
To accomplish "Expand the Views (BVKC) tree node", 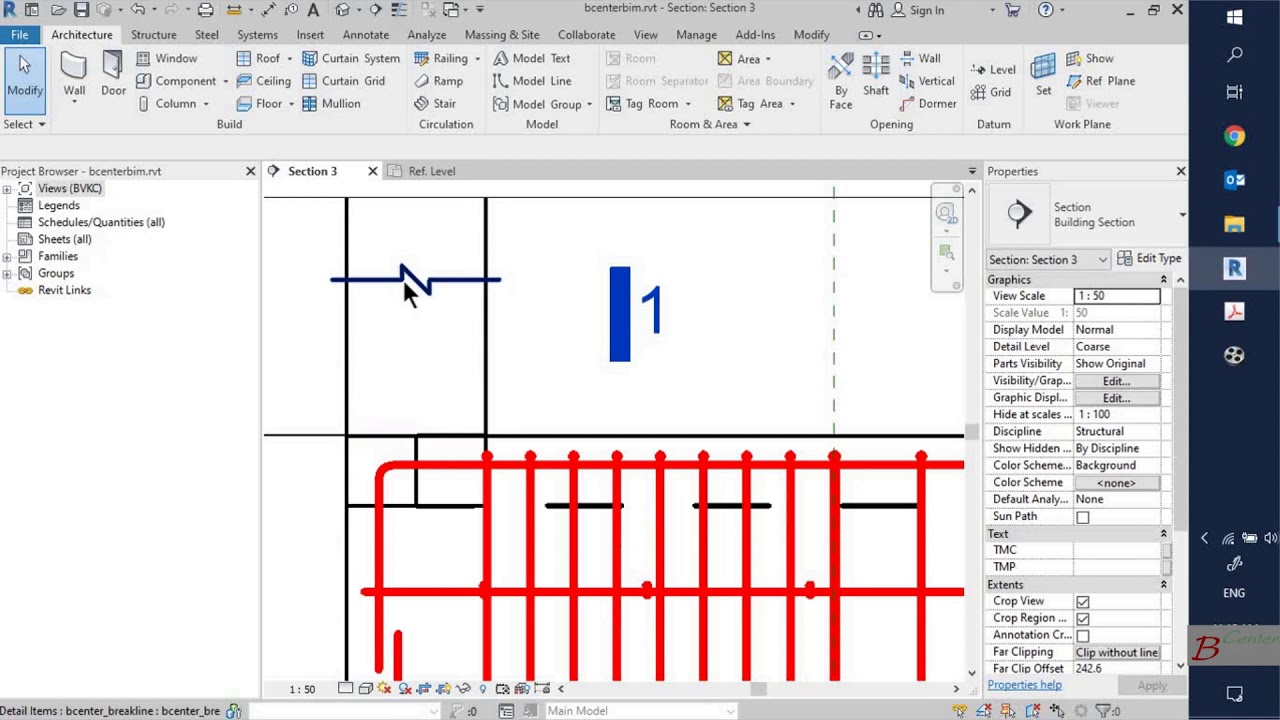I will (x=7, y=189).
